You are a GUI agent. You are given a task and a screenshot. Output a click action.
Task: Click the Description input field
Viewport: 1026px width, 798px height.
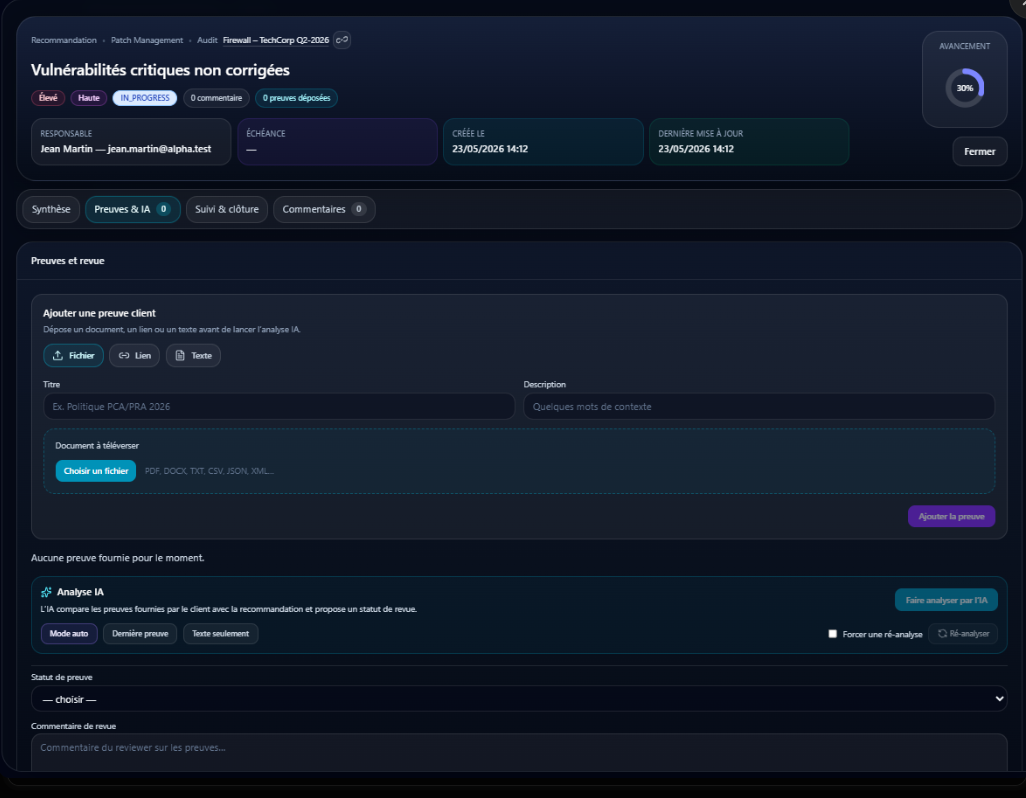(759, 406)
